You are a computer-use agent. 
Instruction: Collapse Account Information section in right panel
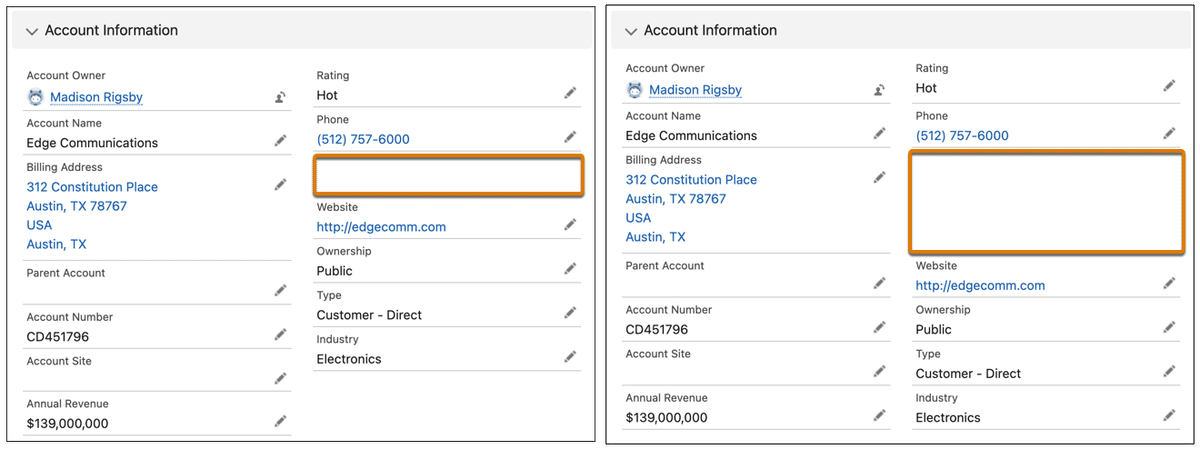tap(630, 31)
